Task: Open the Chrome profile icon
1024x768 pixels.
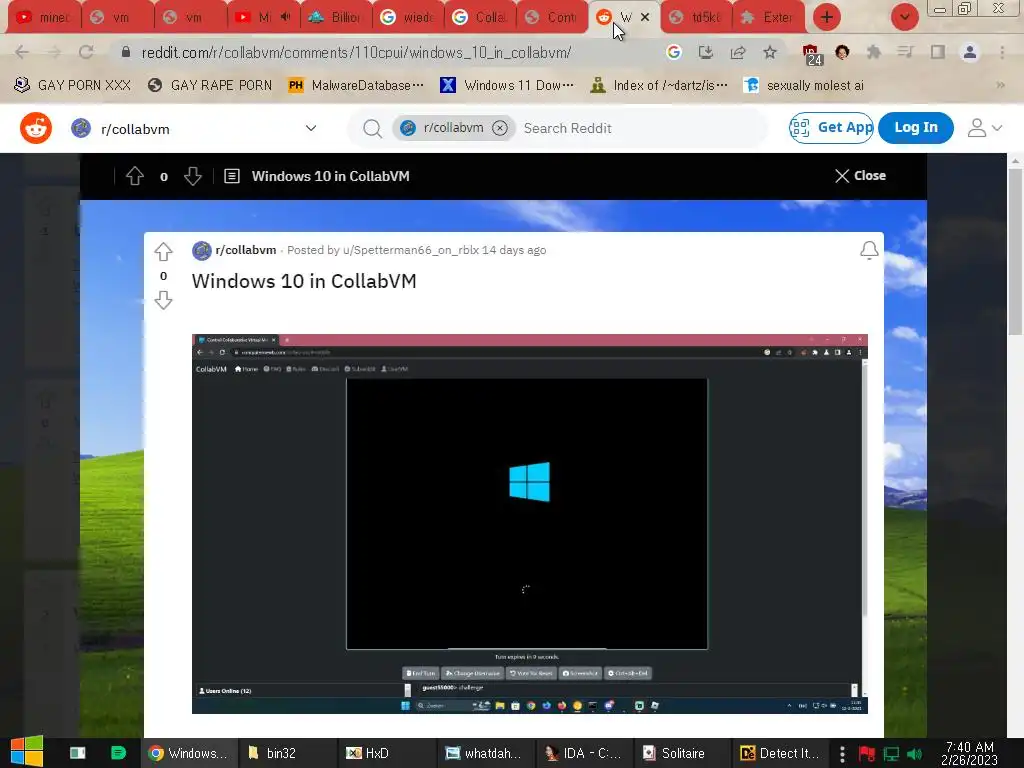Action: click(970, 52)
